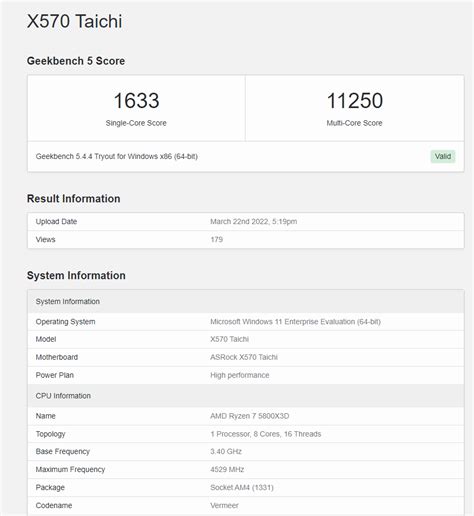
Task: Select the Microsoft Windows 11 Enterprise Evaluation value
Action: pyautogui.click(x=295, y=322)
